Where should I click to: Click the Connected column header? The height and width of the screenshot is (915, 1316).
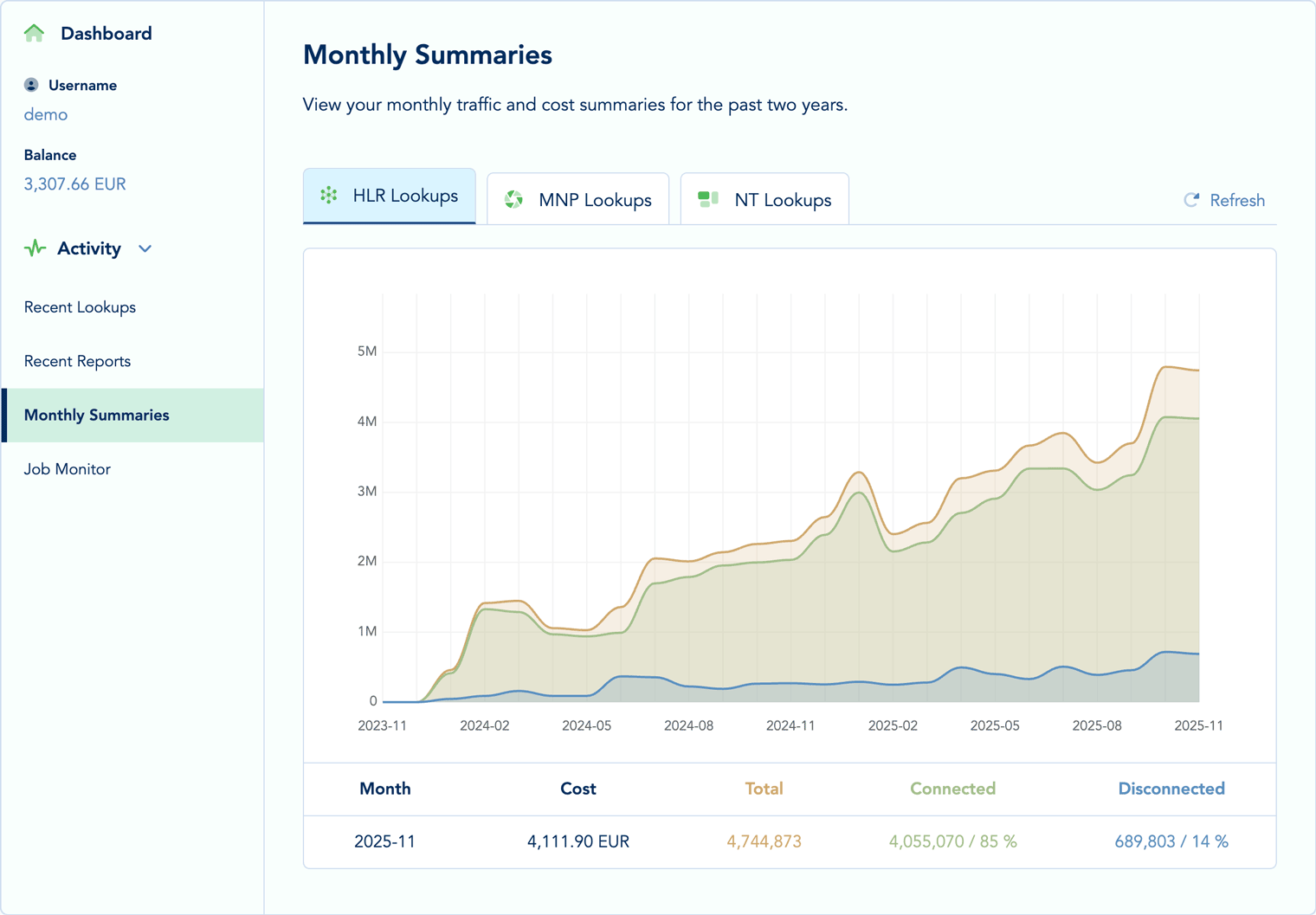(952, 789)
